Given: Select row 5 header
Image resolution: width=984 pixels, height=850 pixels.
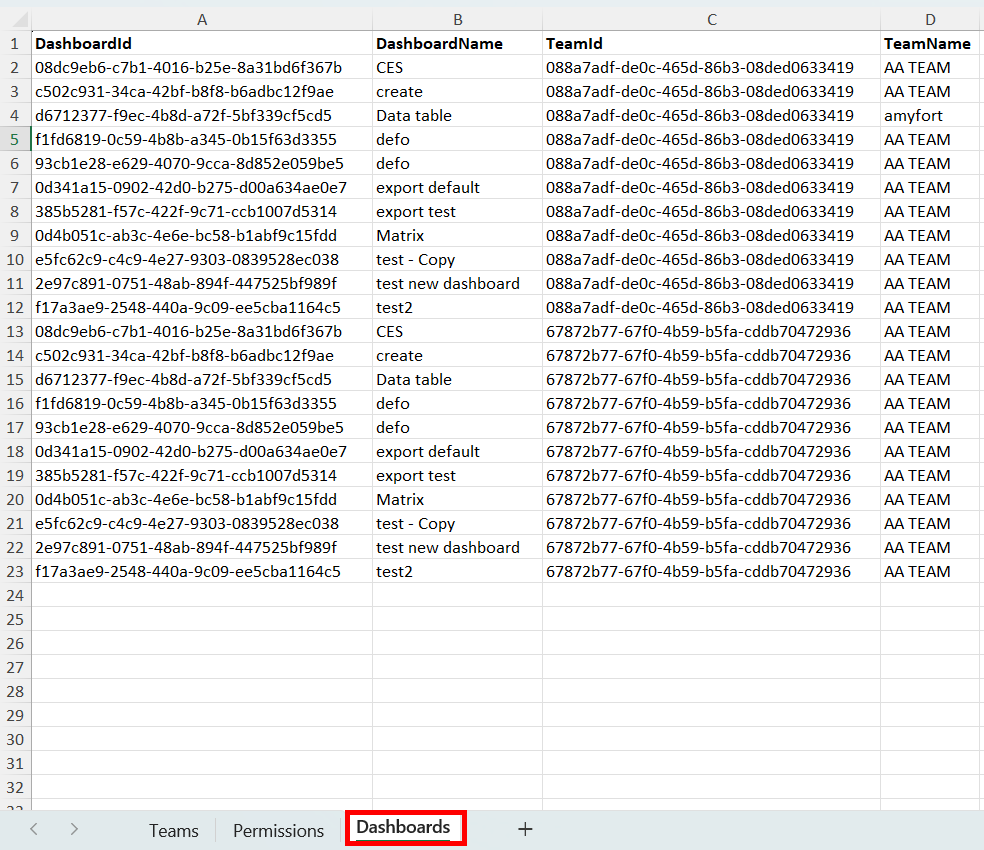Looking at the screenshot, I should (x=15, y=139).
